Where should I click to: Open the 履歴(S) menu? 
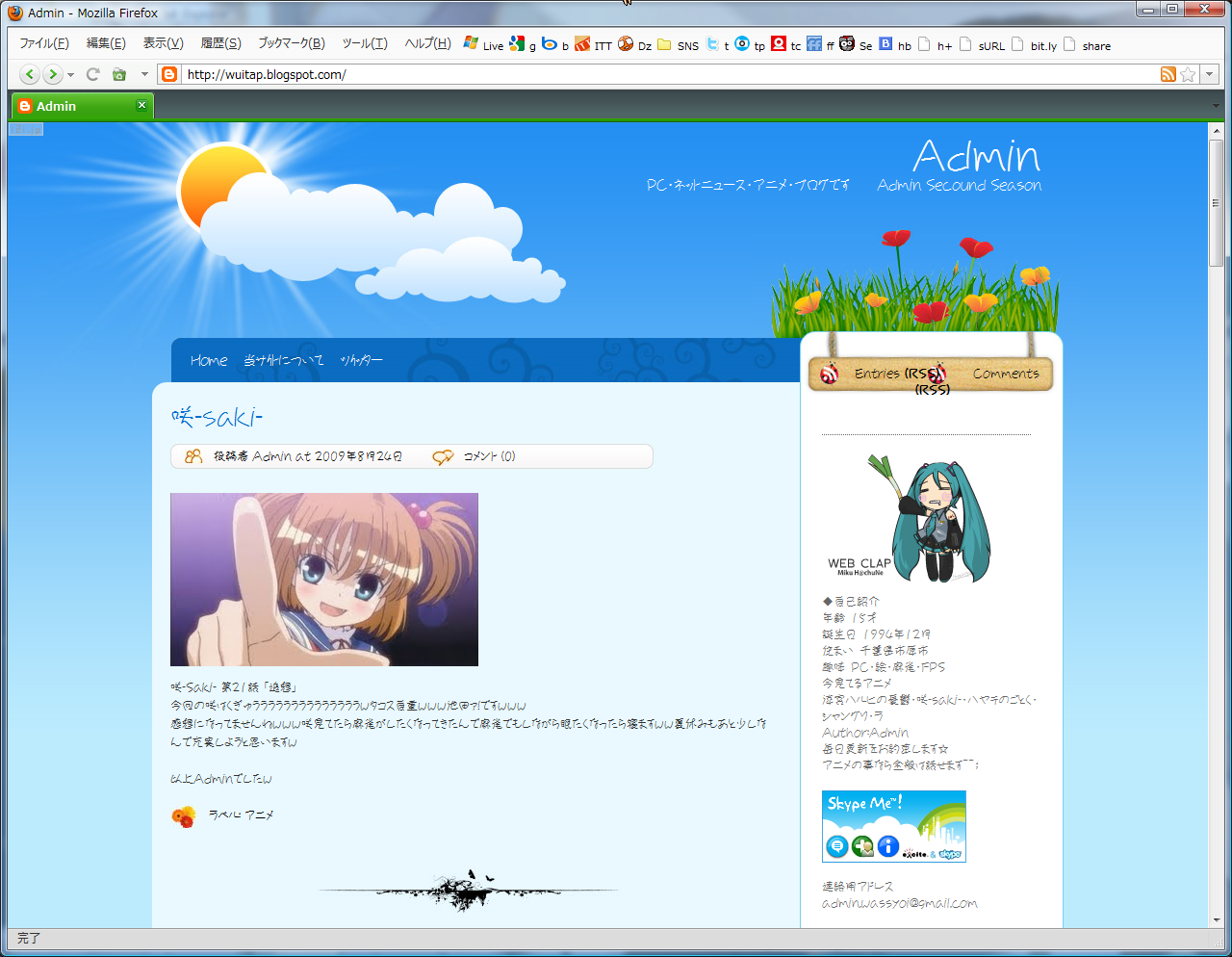220,43
